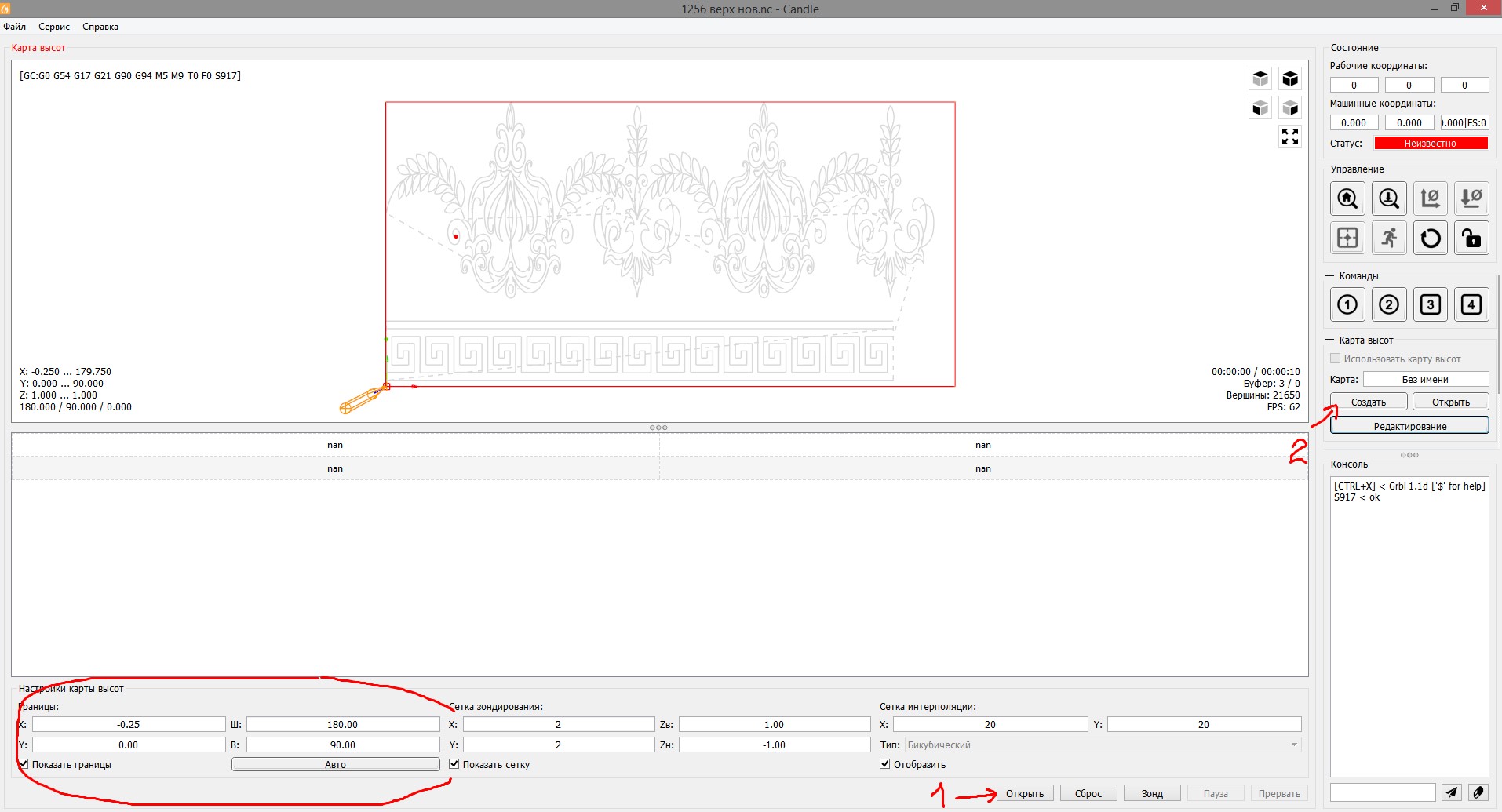This screenshot has height=812, width=1502.
Task: Click 'Создать' to create a height map
Action: pos(1369,402)
